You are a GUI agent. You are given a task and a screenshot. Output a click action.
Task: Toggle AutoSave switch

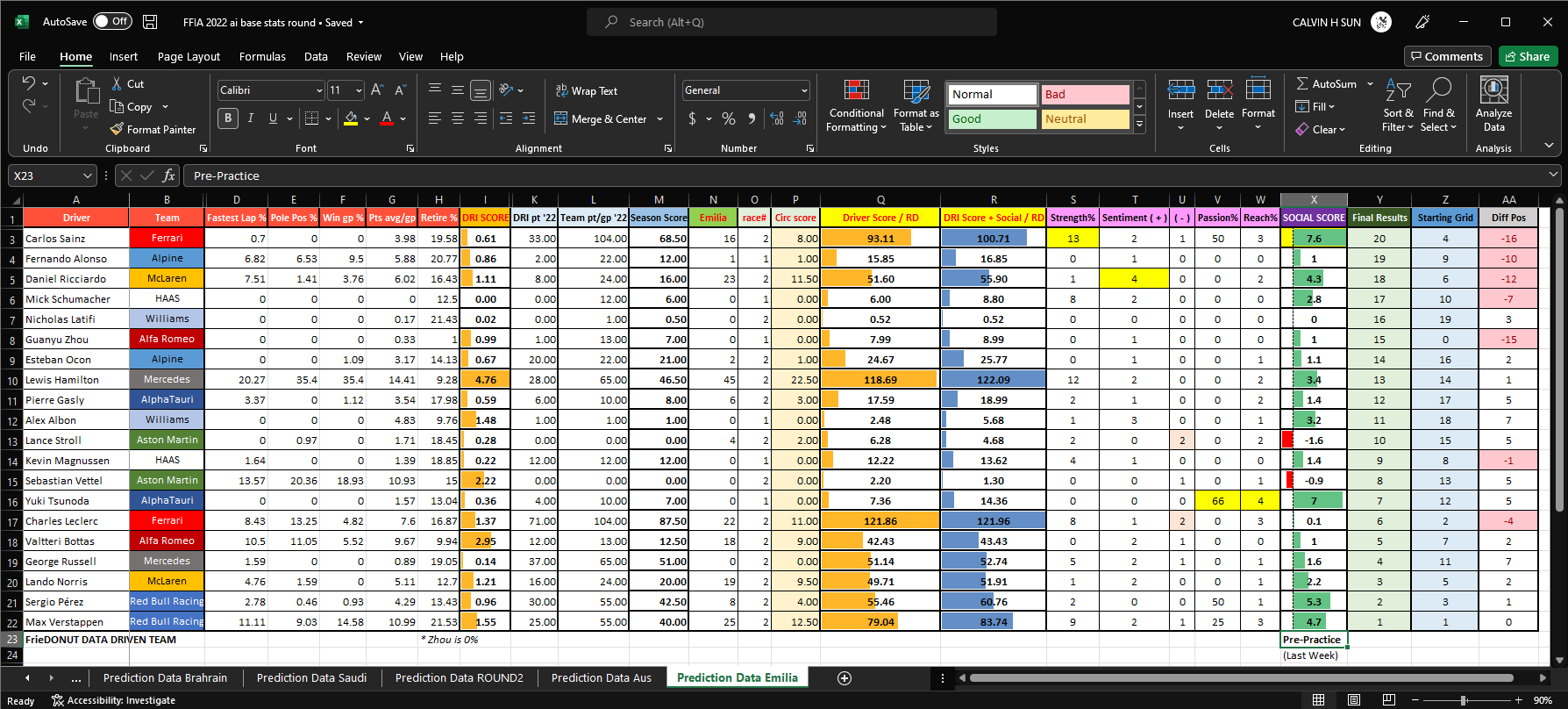coord(112,22)
